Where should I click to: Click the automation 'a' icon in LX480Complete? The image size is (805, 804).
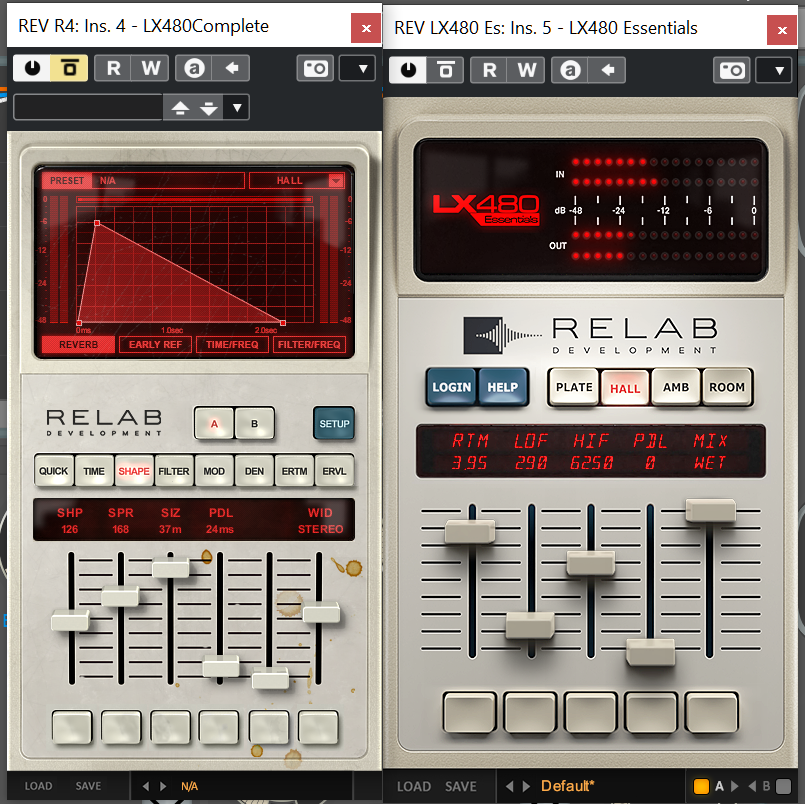[x=190, y=69]
